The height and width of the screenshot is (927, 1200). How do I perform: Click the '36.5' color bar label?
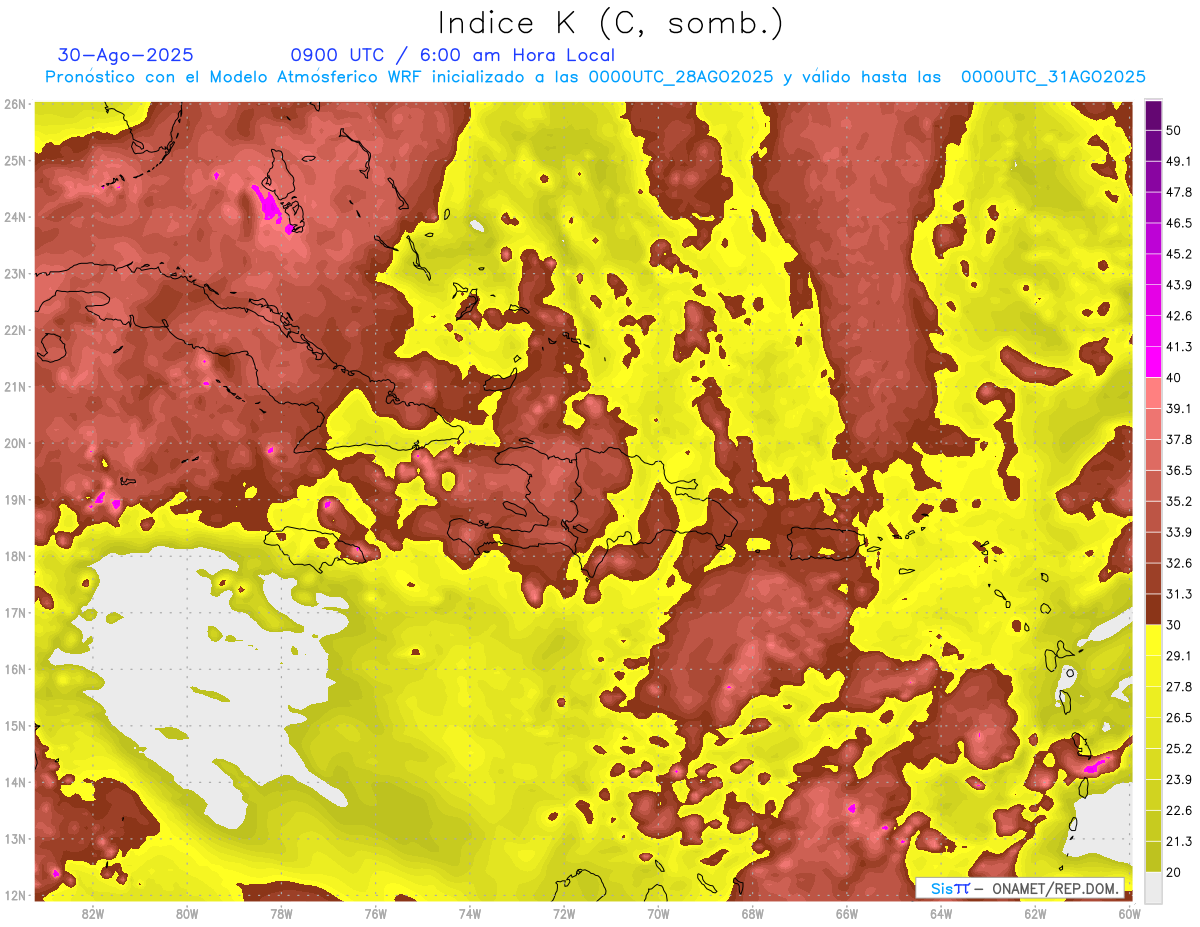pyautogui.click(x=1178, y=470)
